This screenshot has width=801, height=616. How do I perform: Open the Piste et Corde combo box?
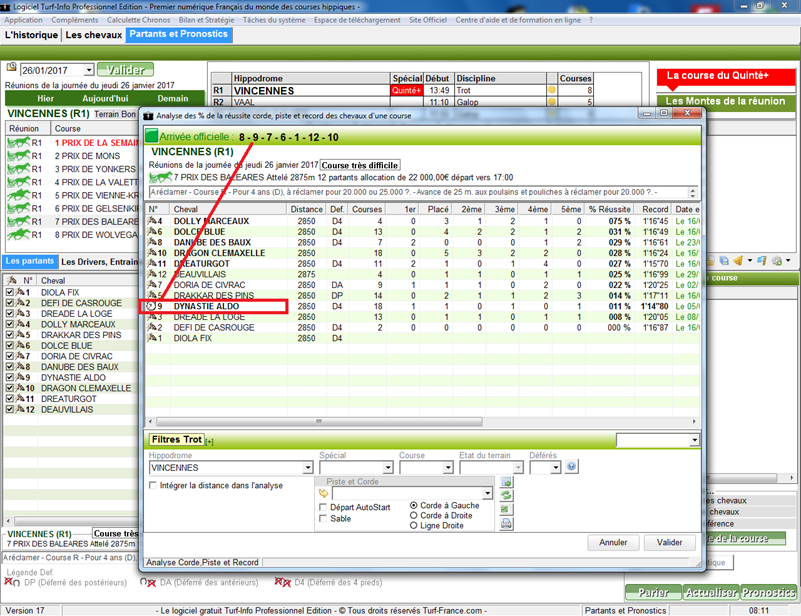click(x=487, y=493)
